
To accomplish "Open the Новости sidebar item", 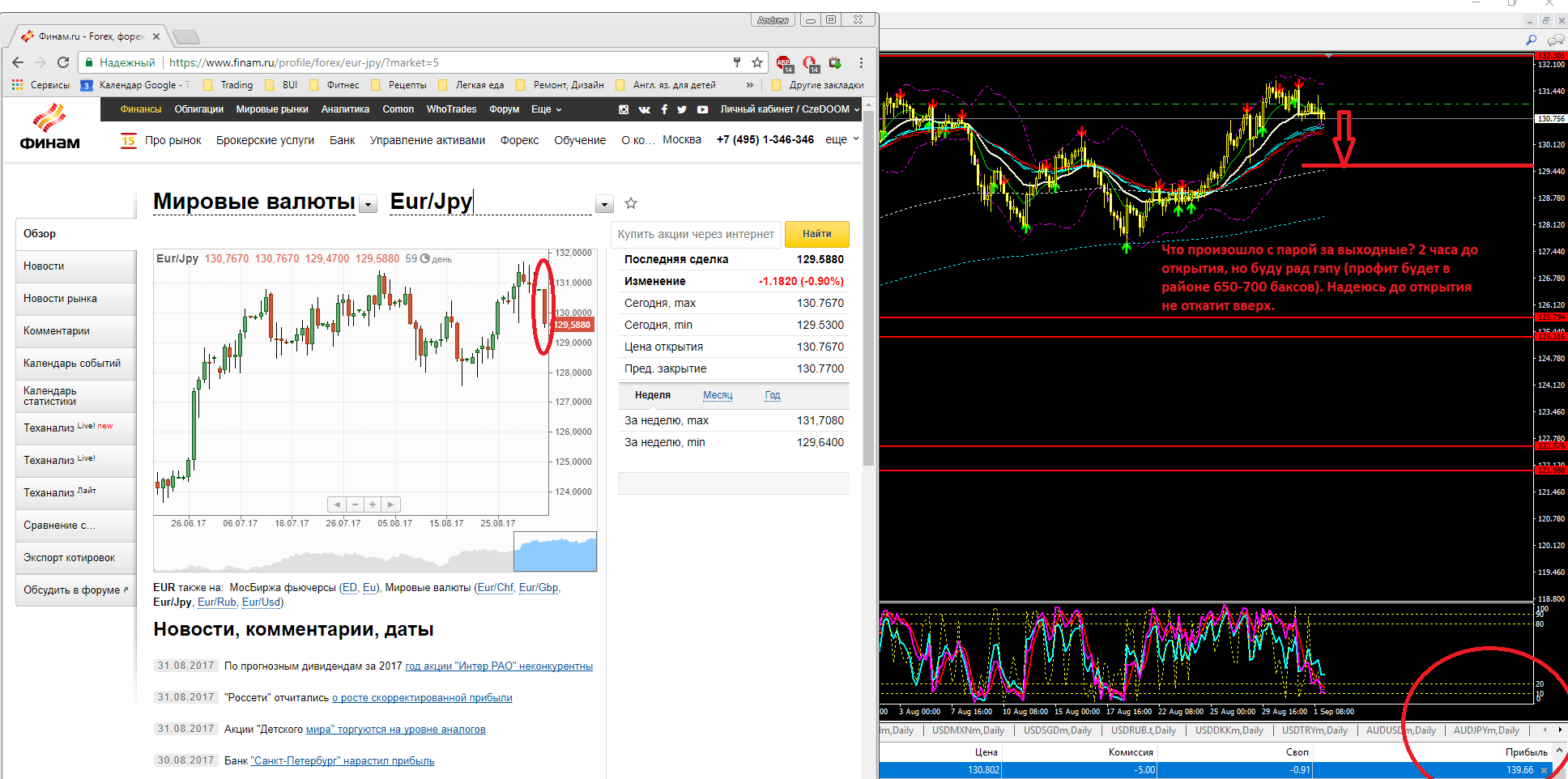I will (76, 266).
